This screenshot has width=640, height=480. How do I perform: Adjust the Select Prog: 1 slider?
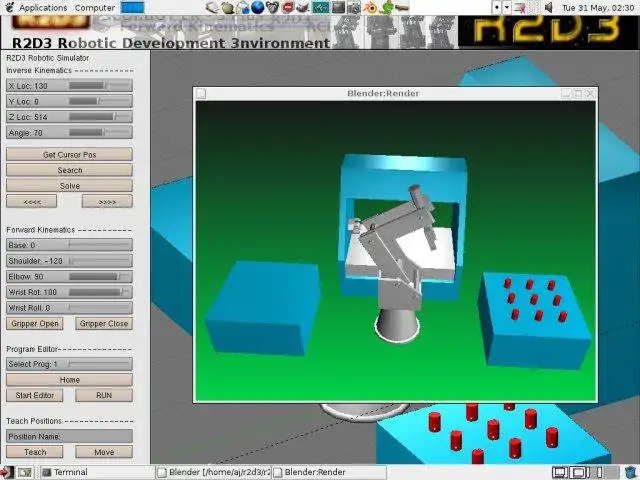point(69,364)
